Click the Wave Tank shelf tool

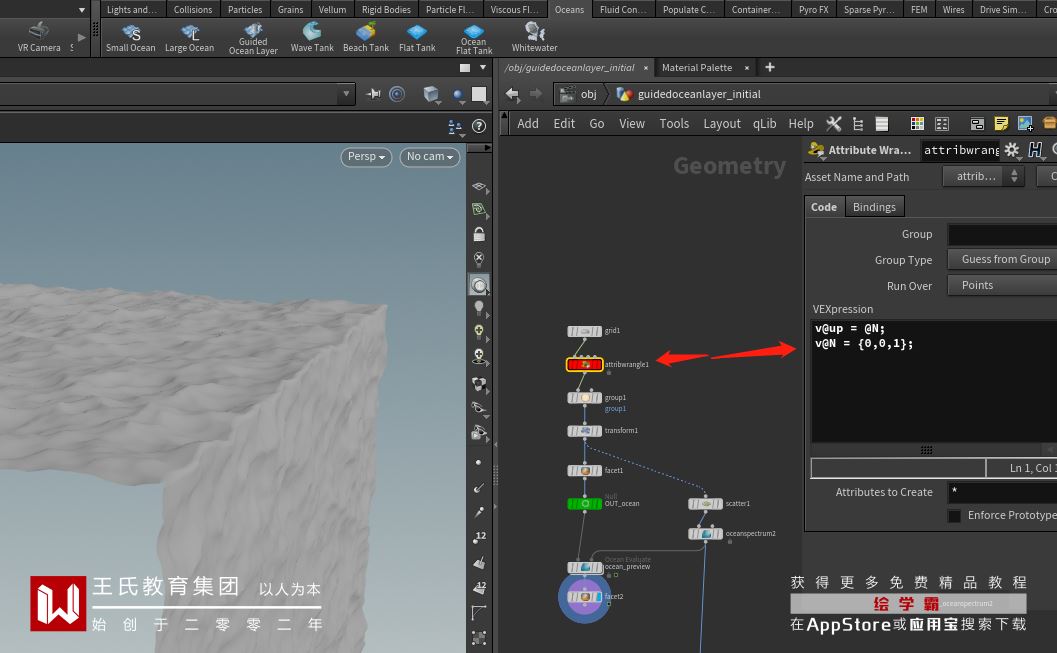312,37
